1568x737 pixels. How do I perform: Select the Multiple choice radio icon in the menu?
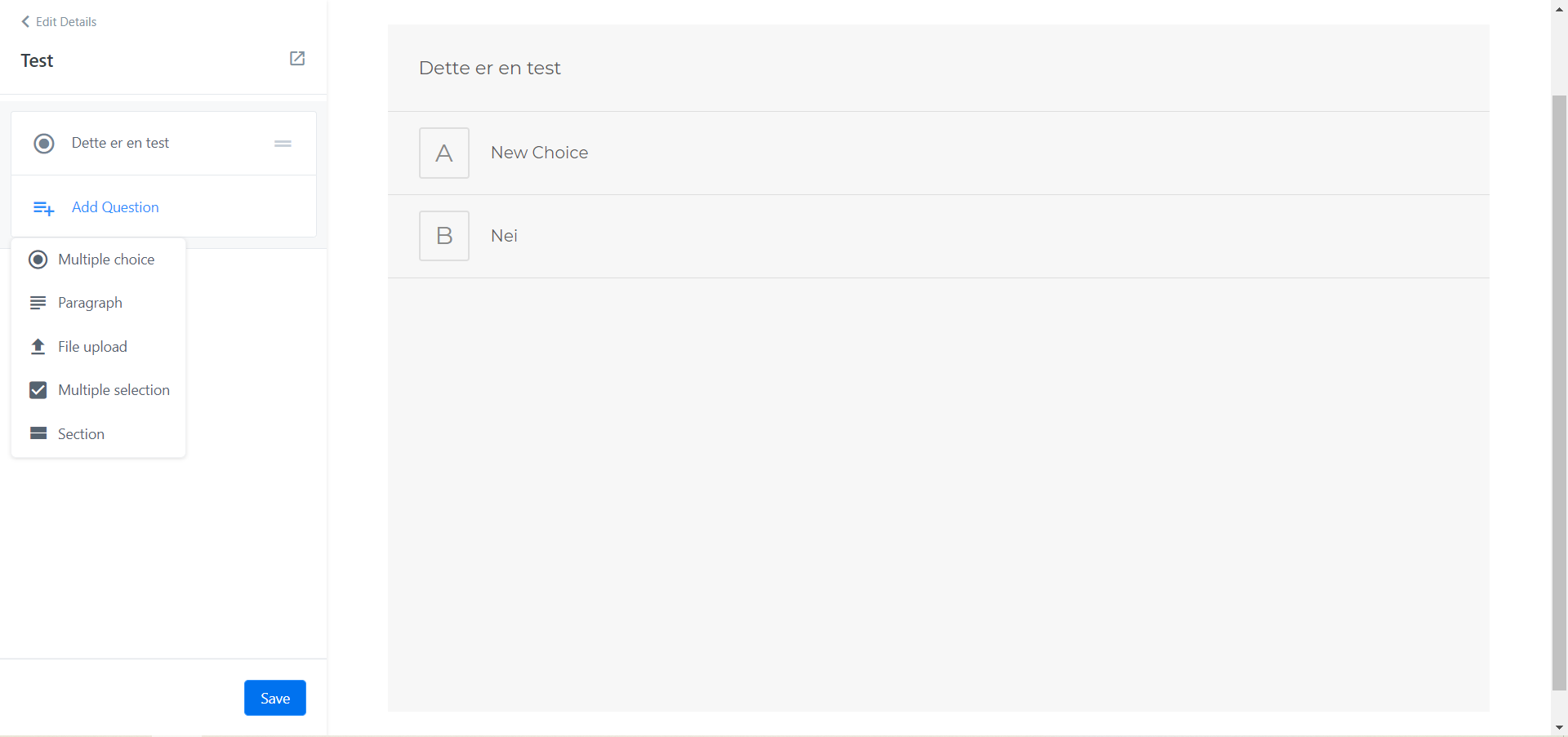tap(38, 260)
